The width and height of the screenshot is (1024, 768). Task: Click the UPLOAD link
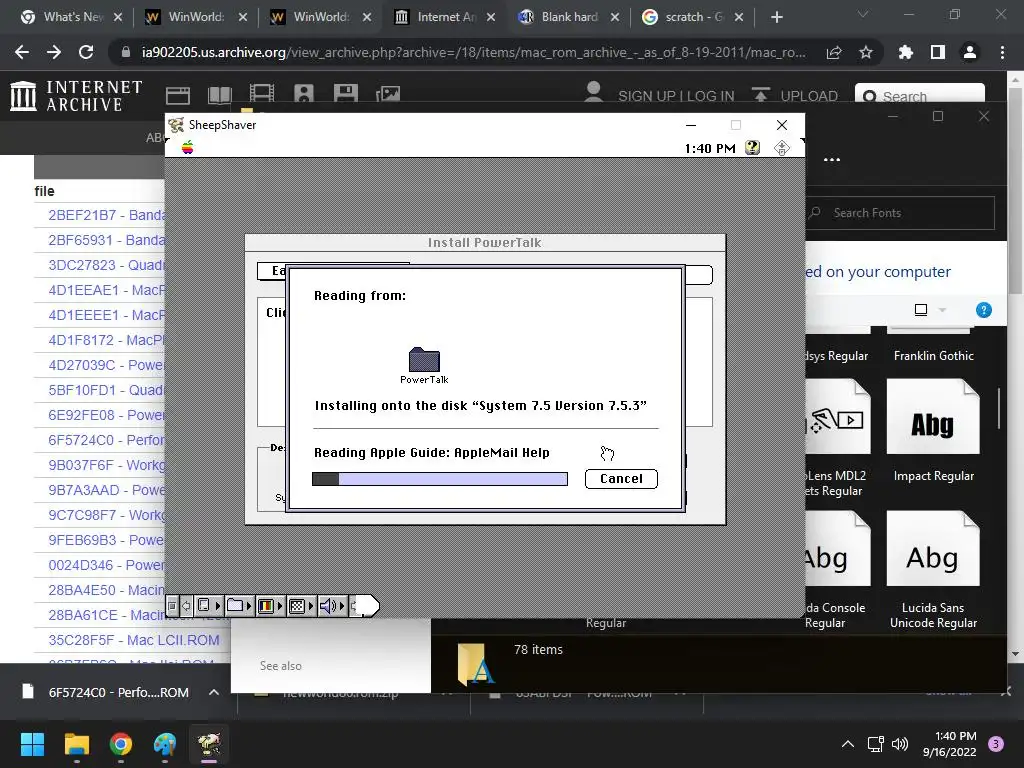(x=808, y=96)
